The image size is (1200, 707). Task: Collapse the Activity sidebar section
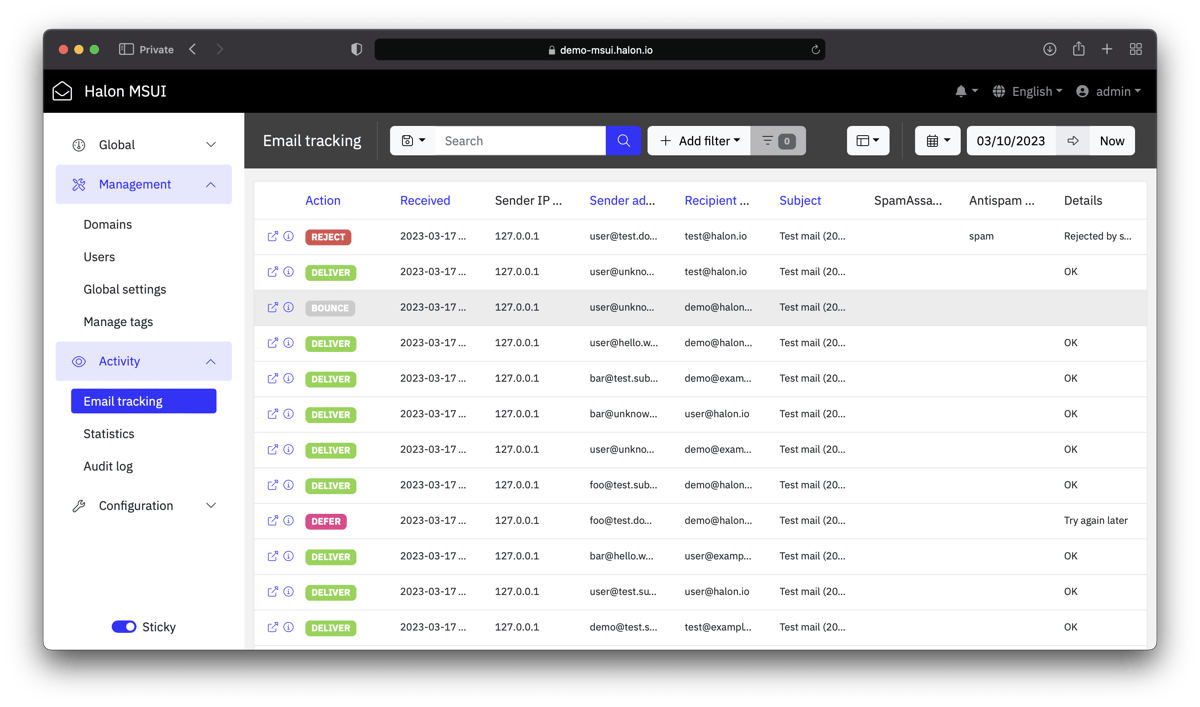pyautogui.click(x=144, y=361)
